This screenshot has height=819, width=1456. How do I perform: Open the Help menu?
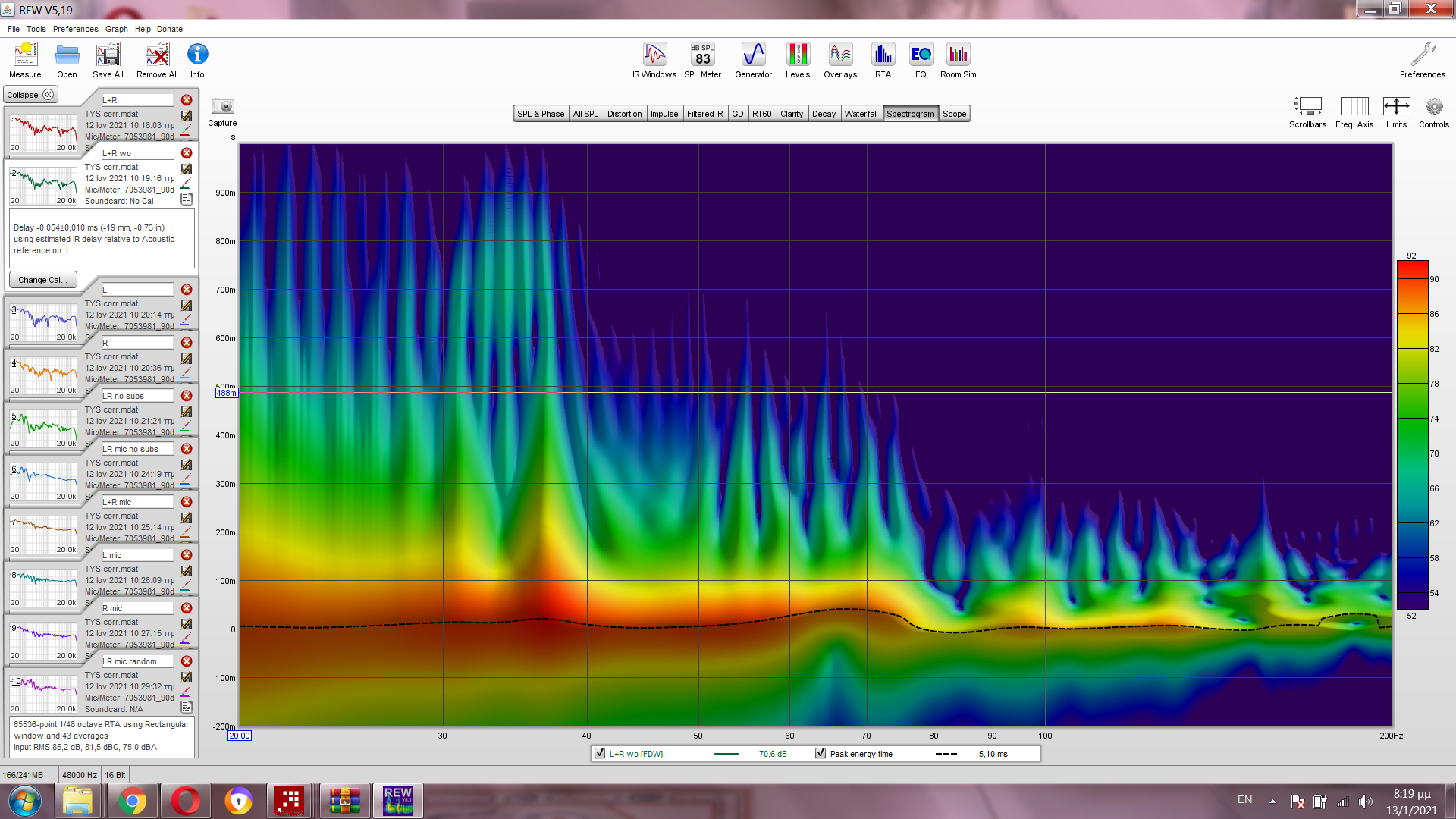(x=143, y=29)
